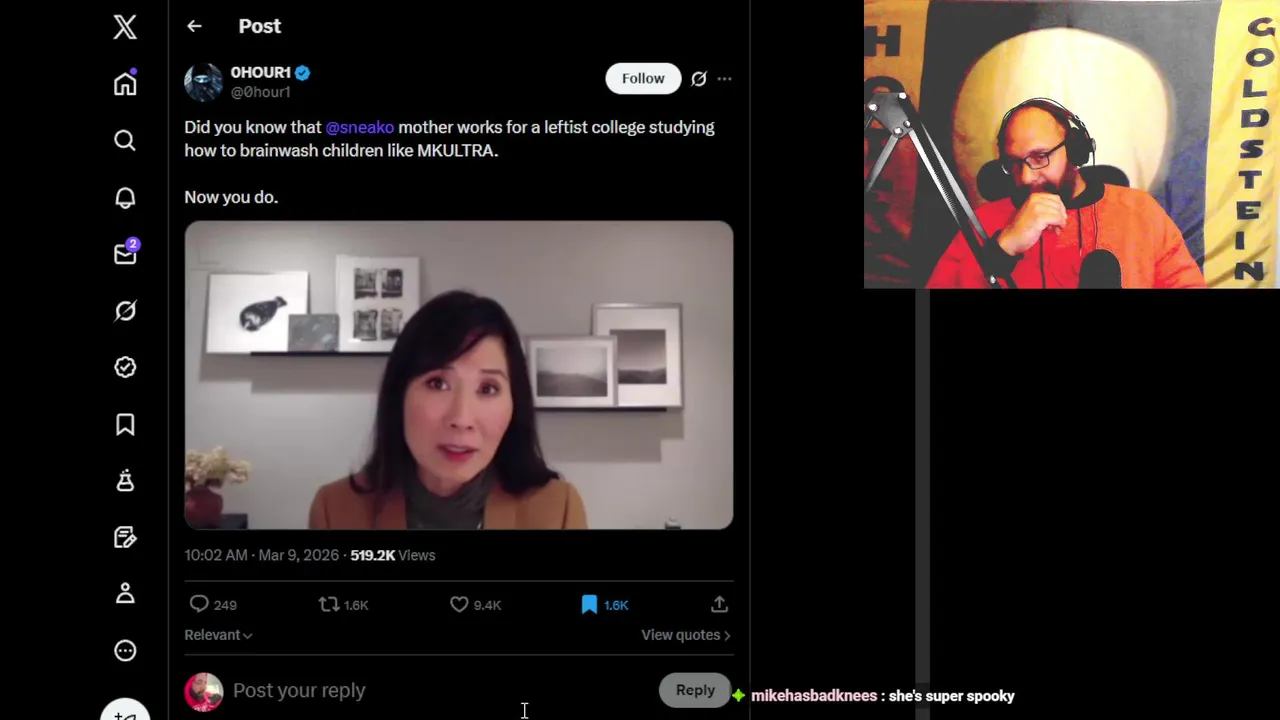Toggle the bookmark on this post
Image resolution: width=1280 pixels, height=720 pixels.
tap(589, 604)
